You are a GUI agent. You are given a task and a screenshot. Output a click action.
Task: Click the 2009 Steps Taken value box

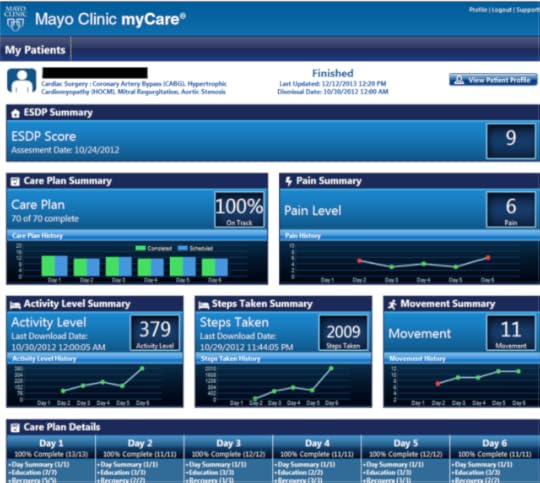tap(343, 333)
